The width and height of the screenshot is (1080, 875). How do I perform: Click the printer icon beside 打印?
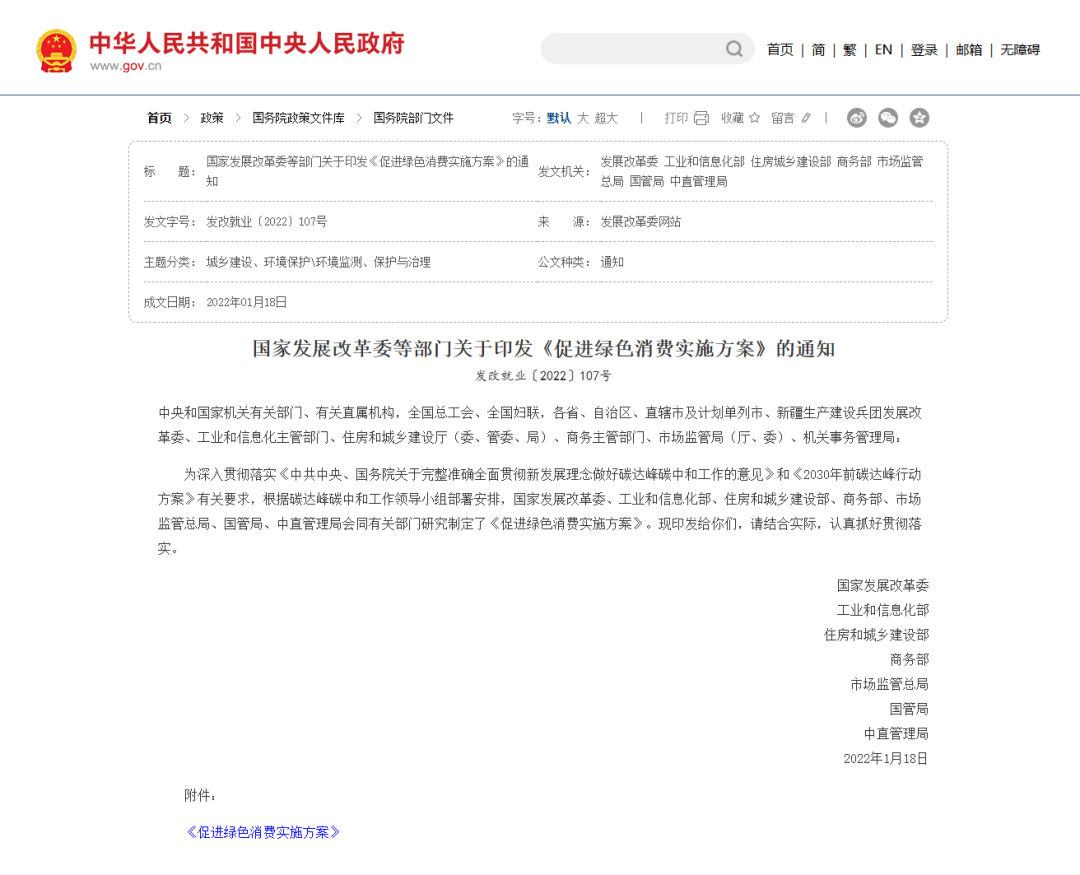pyautogui.click(x=701, y=118)
